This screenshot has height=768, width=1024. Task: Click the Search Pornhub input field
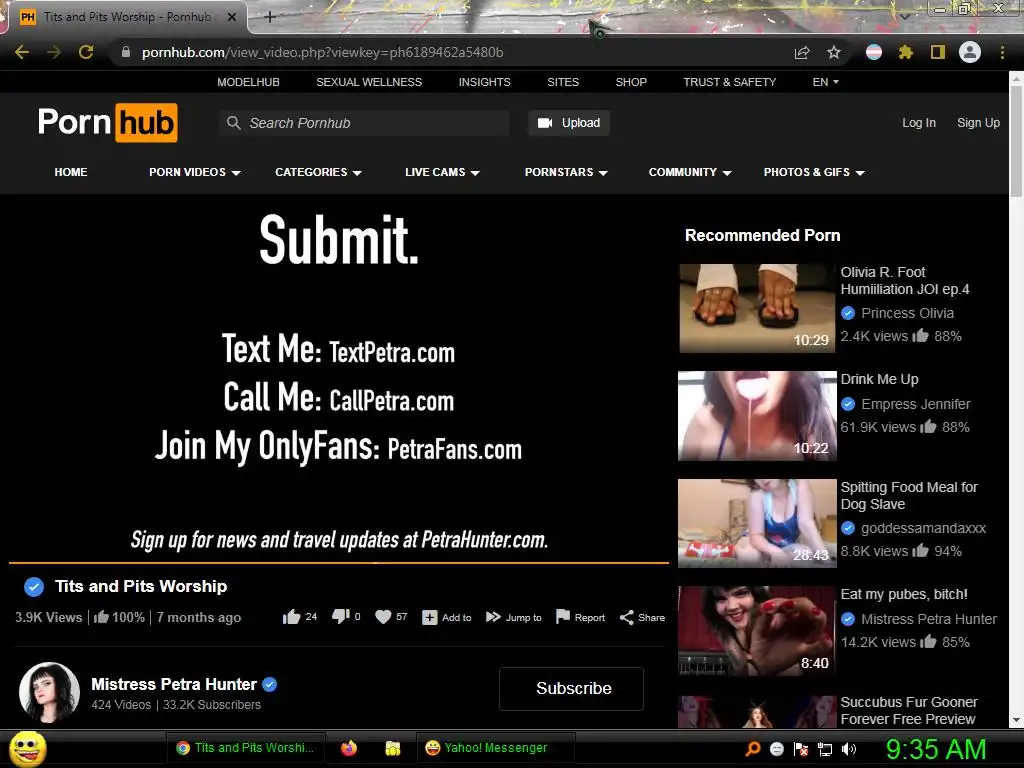pyautogui.click(x=364, y=123)
